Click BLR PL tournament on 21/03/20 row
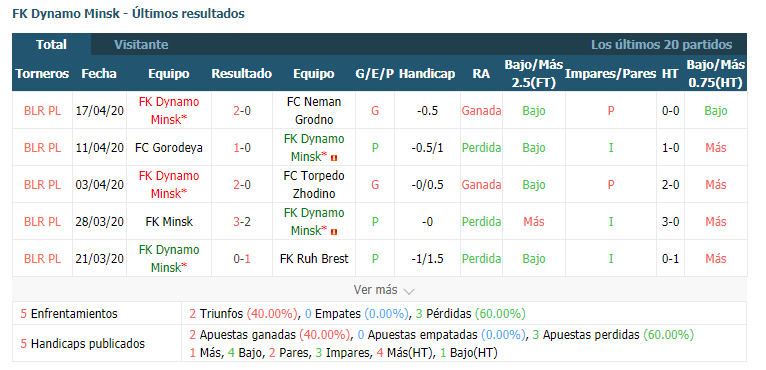Screen dimensions: 766x370 [x=43, y=259]
